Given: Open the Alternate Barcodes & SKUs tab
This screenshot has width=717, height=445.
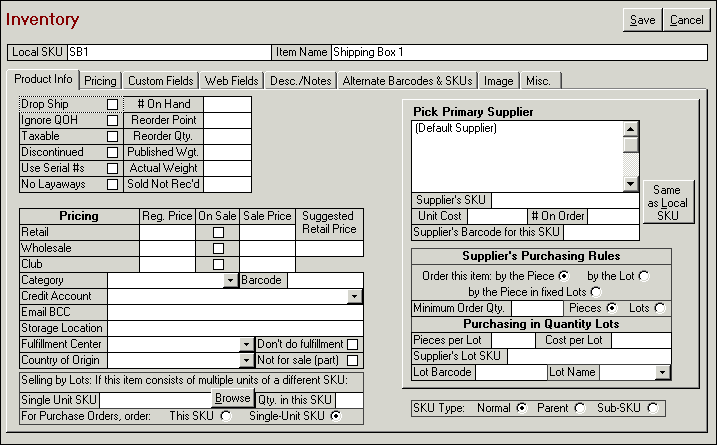Looking at the screenshot, I should (407, 81).
